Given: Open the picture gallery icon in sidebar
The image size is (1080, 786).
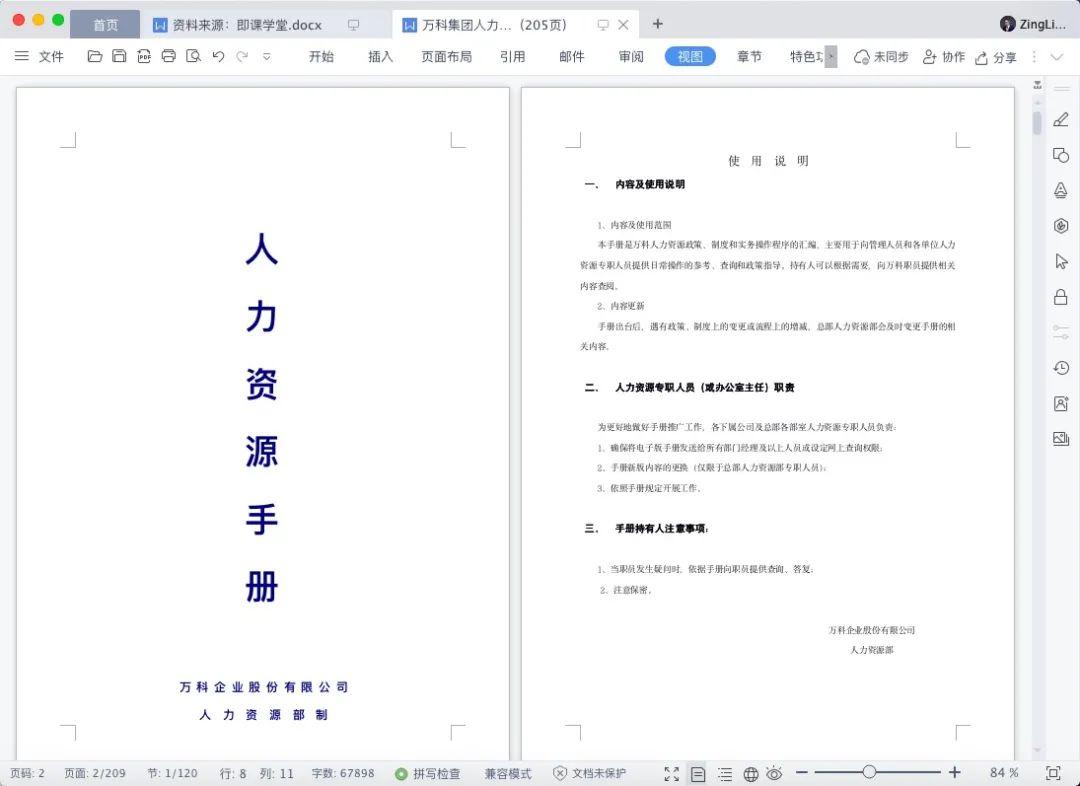Looking at the screenshot, I should (1061, 439).
